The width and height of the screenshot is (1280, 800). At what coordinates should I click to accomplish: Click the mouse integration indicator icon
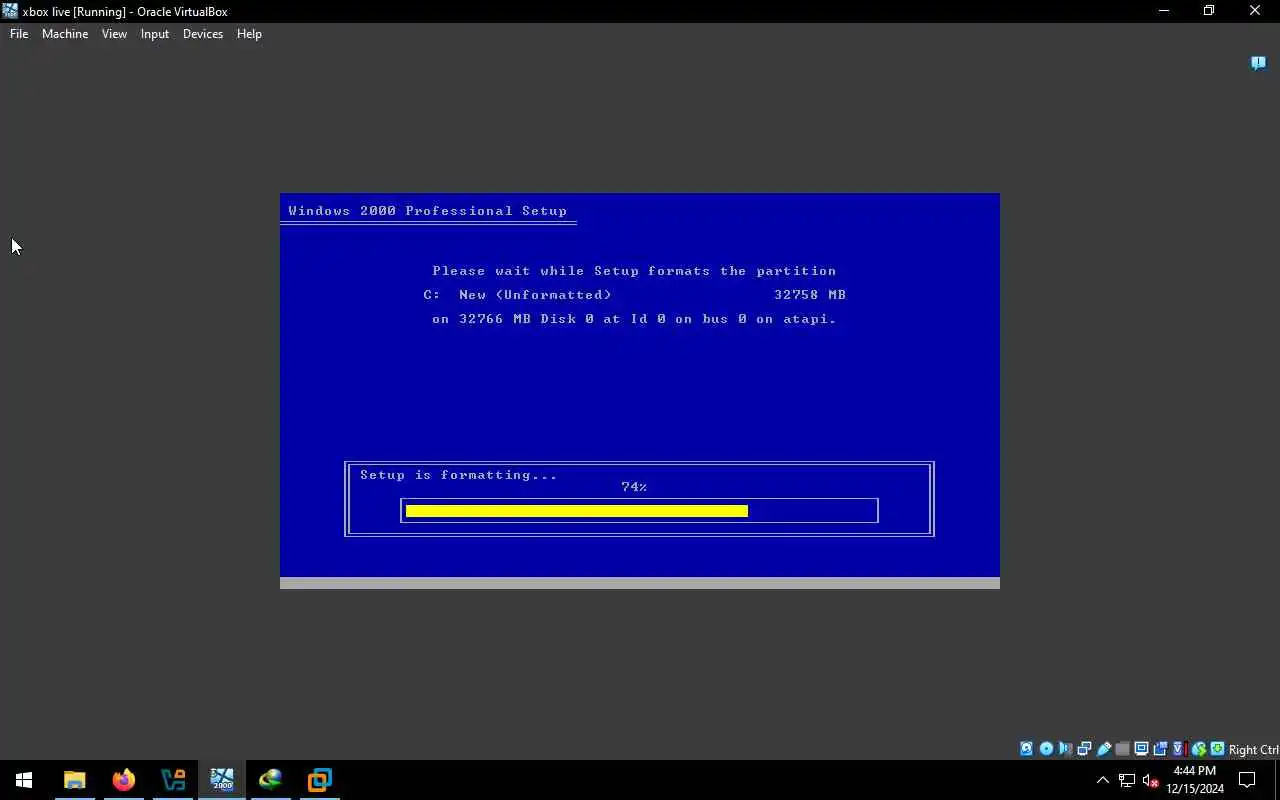tap(1198, 749)
